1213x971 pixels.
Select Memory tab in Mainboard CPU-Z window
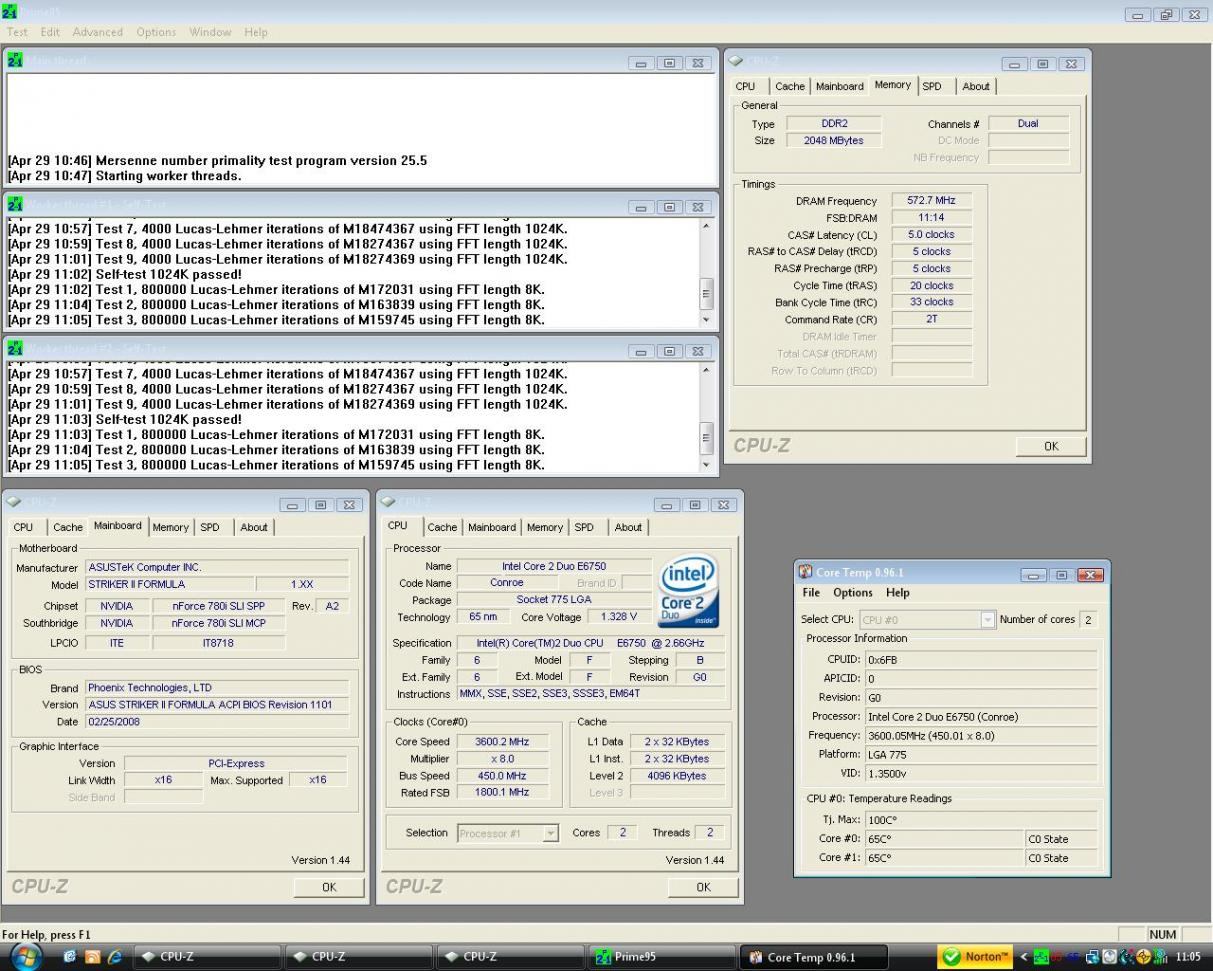click(170, 527)
